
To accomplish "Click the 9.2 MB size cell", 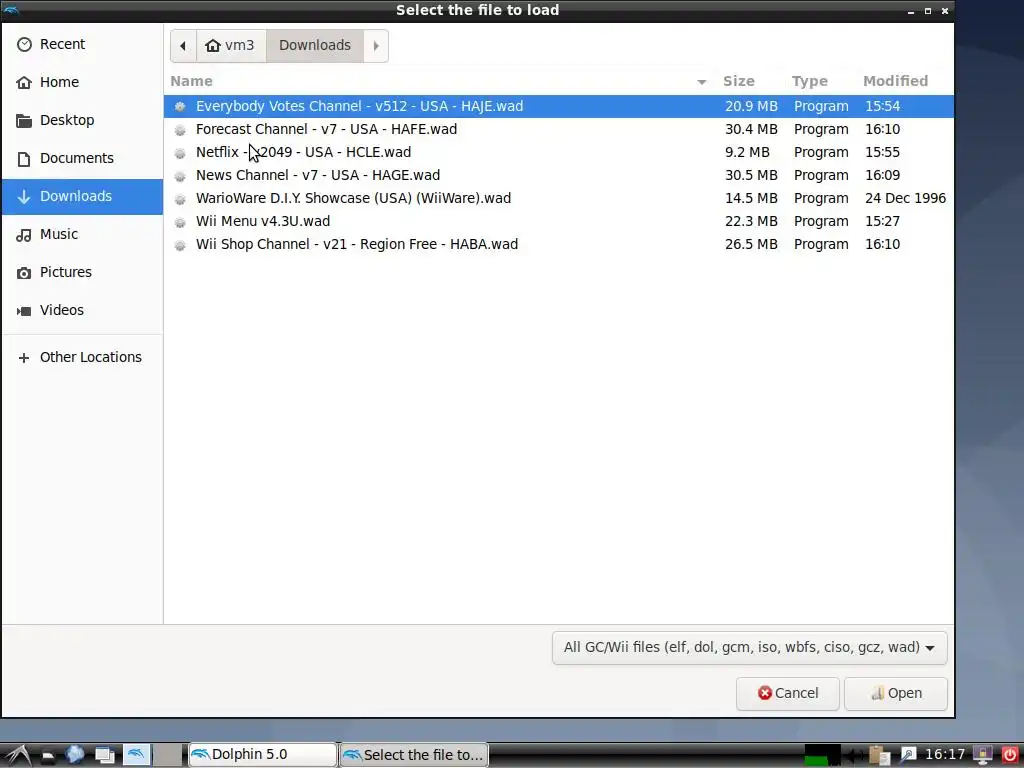I will coord(747,152).
